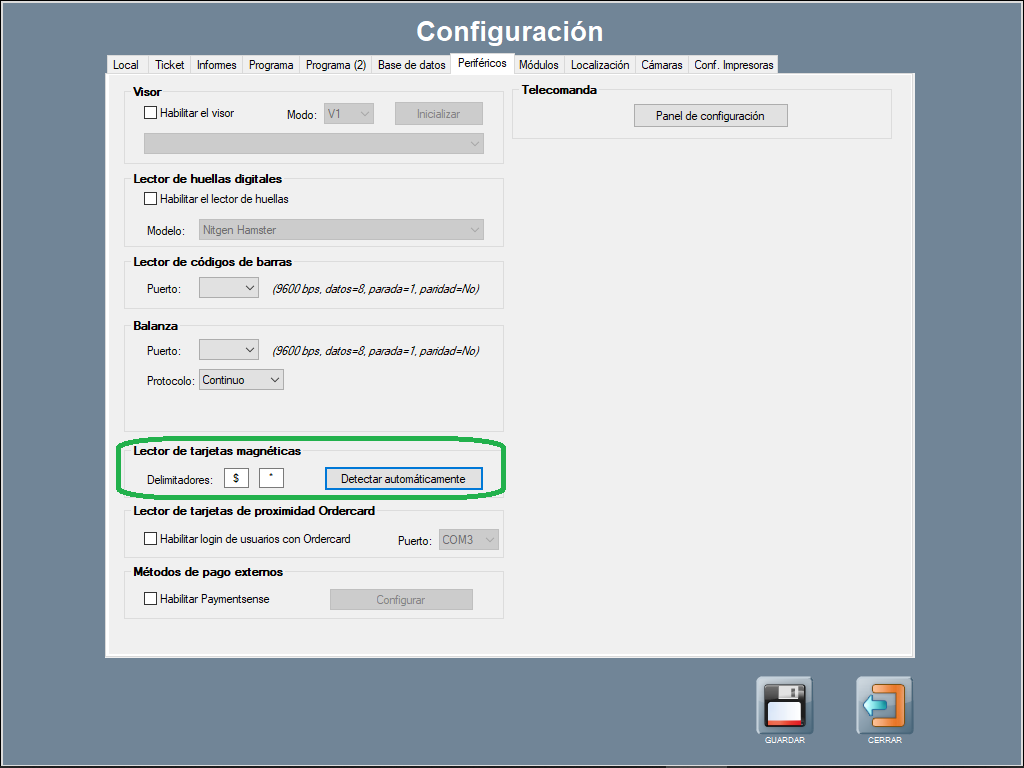Click the Cerrar exit icon

pyautogui.click(x=884, y=705)
